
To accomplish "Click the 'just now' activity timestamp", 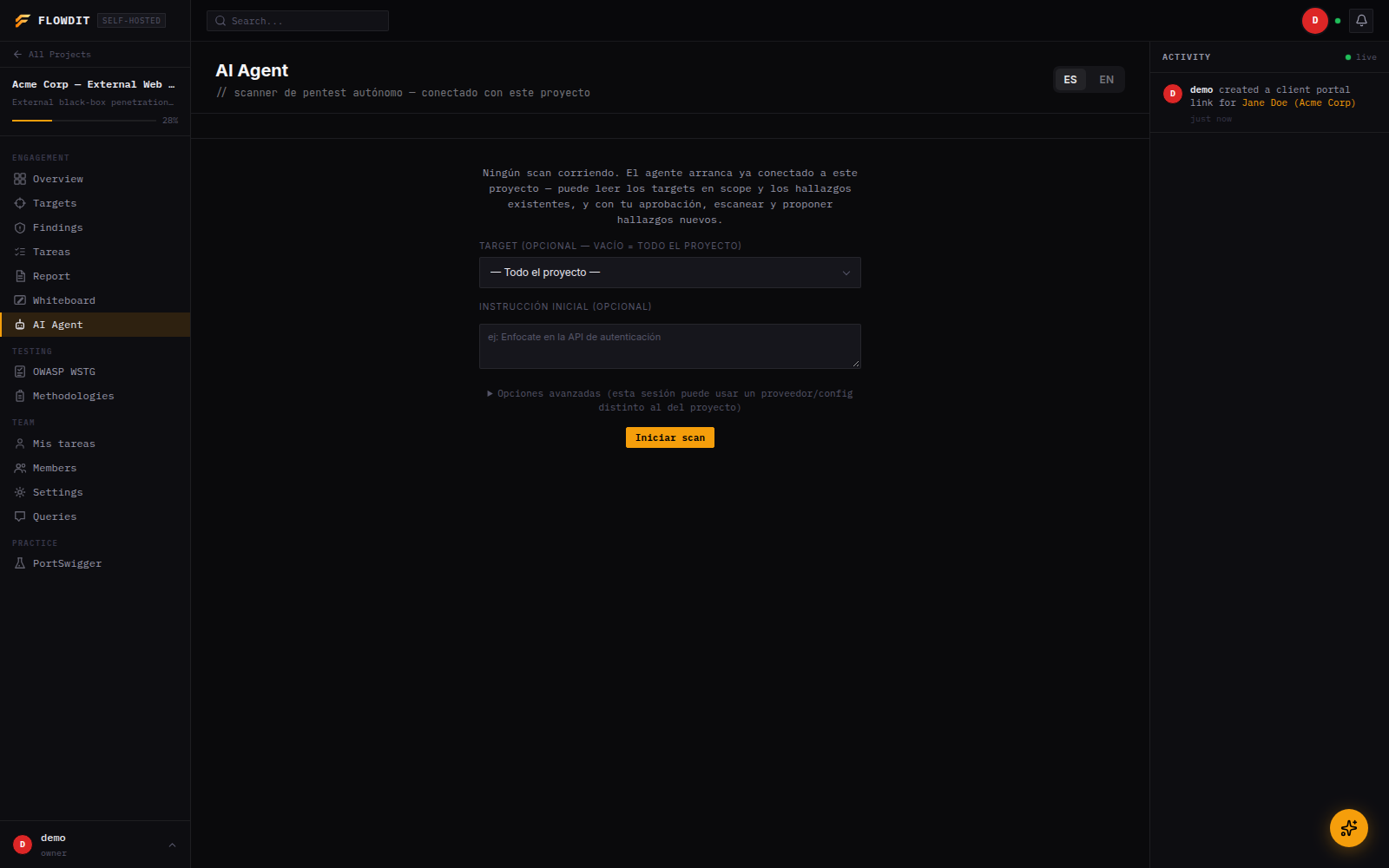I will [1211, 119].
